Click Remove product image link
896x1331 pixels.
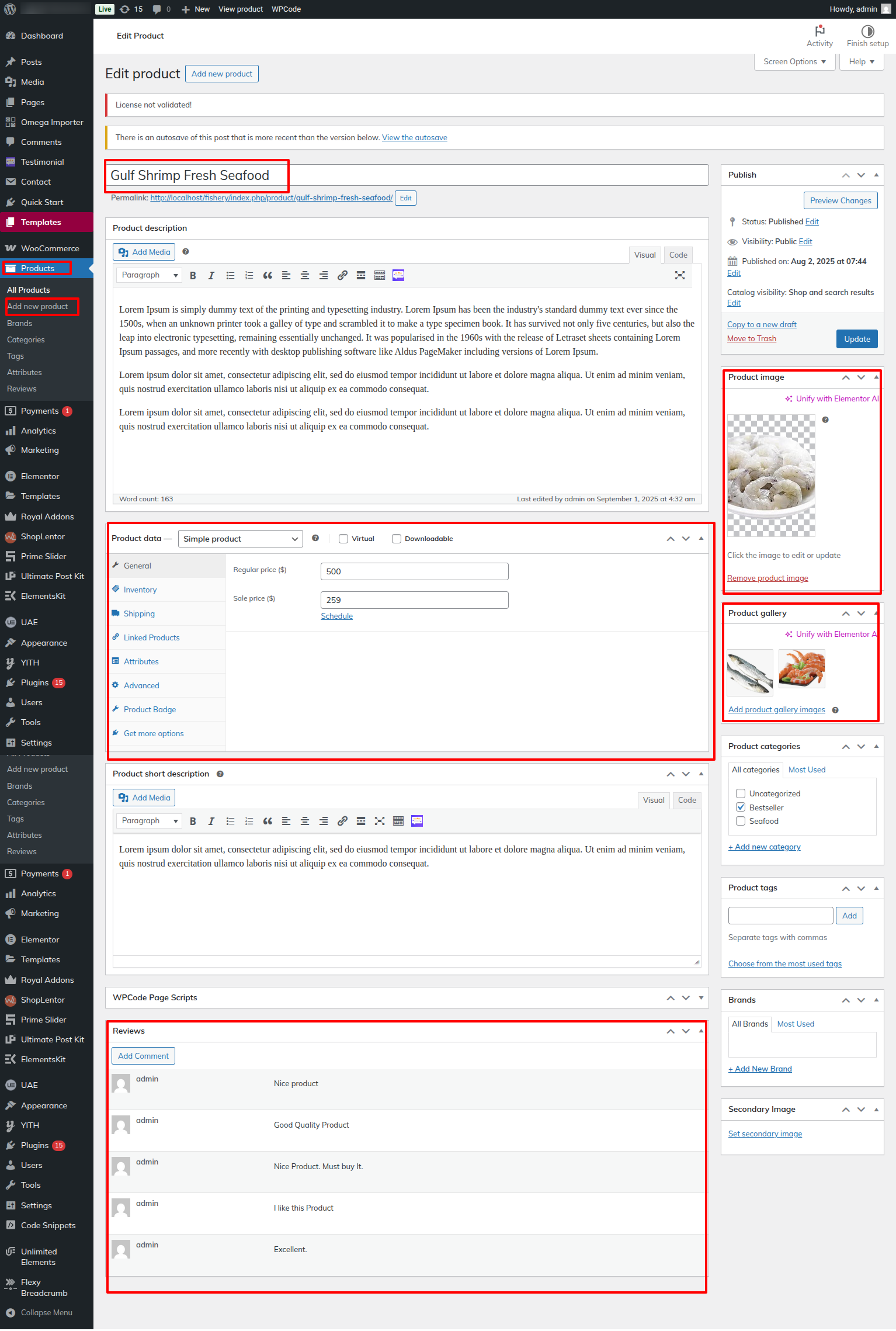click(767, 578)
